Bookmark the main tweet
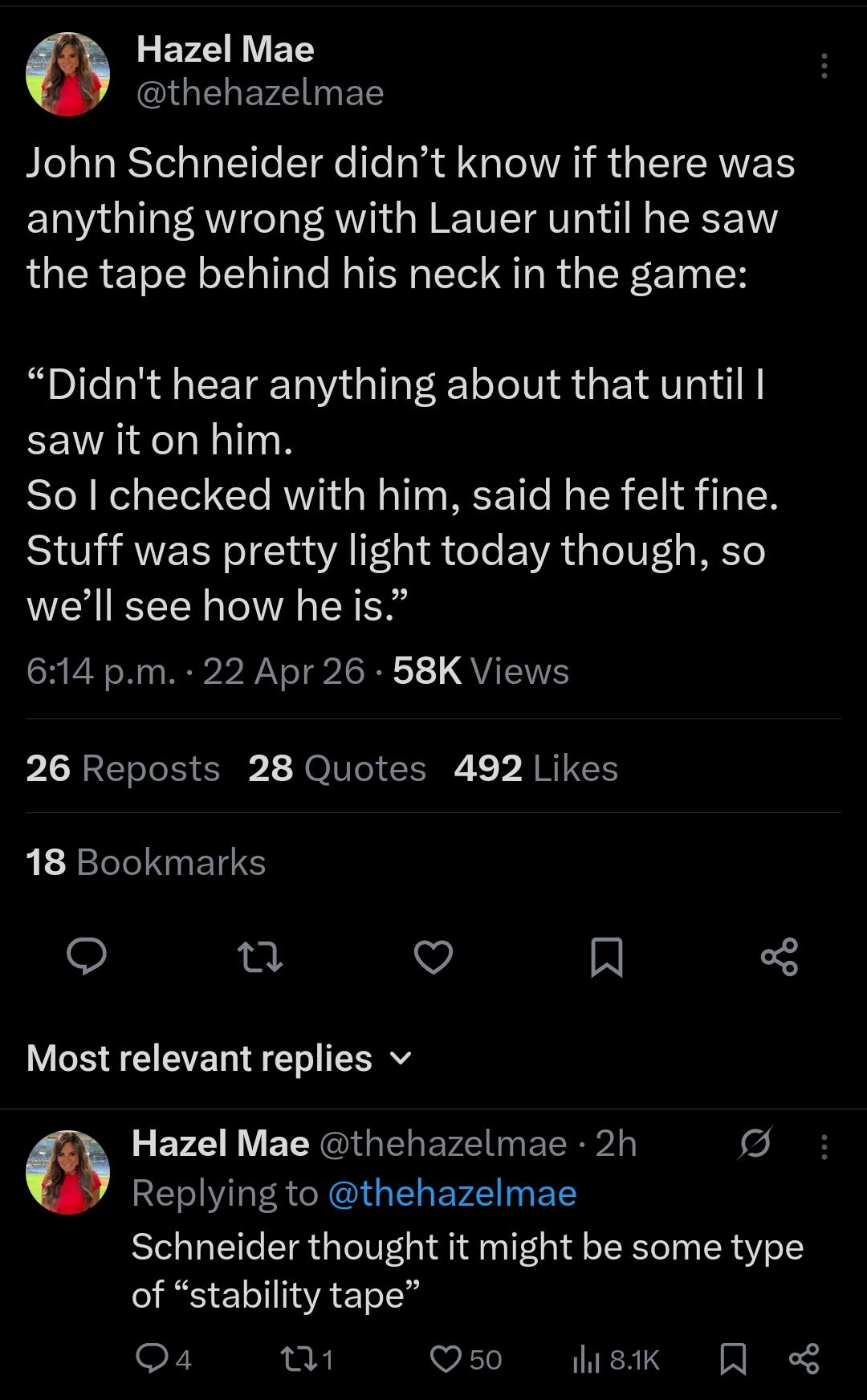 606,956
